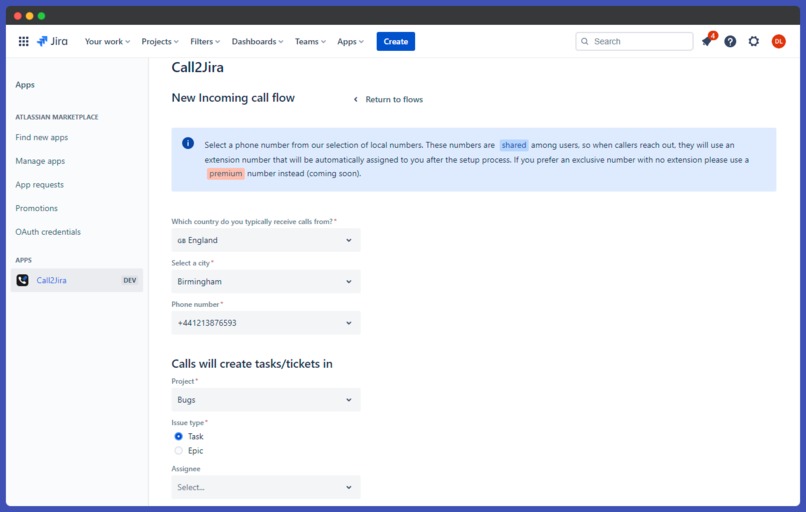
Task: Click the Phone number field label
Action: pos(195,304)
